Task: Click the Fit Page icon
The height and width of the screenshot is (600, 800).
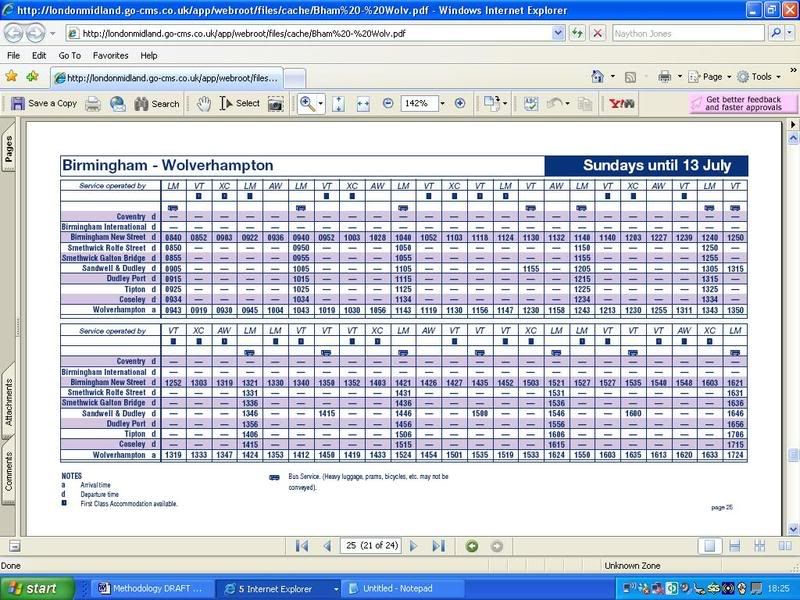Action: (338, 104)
